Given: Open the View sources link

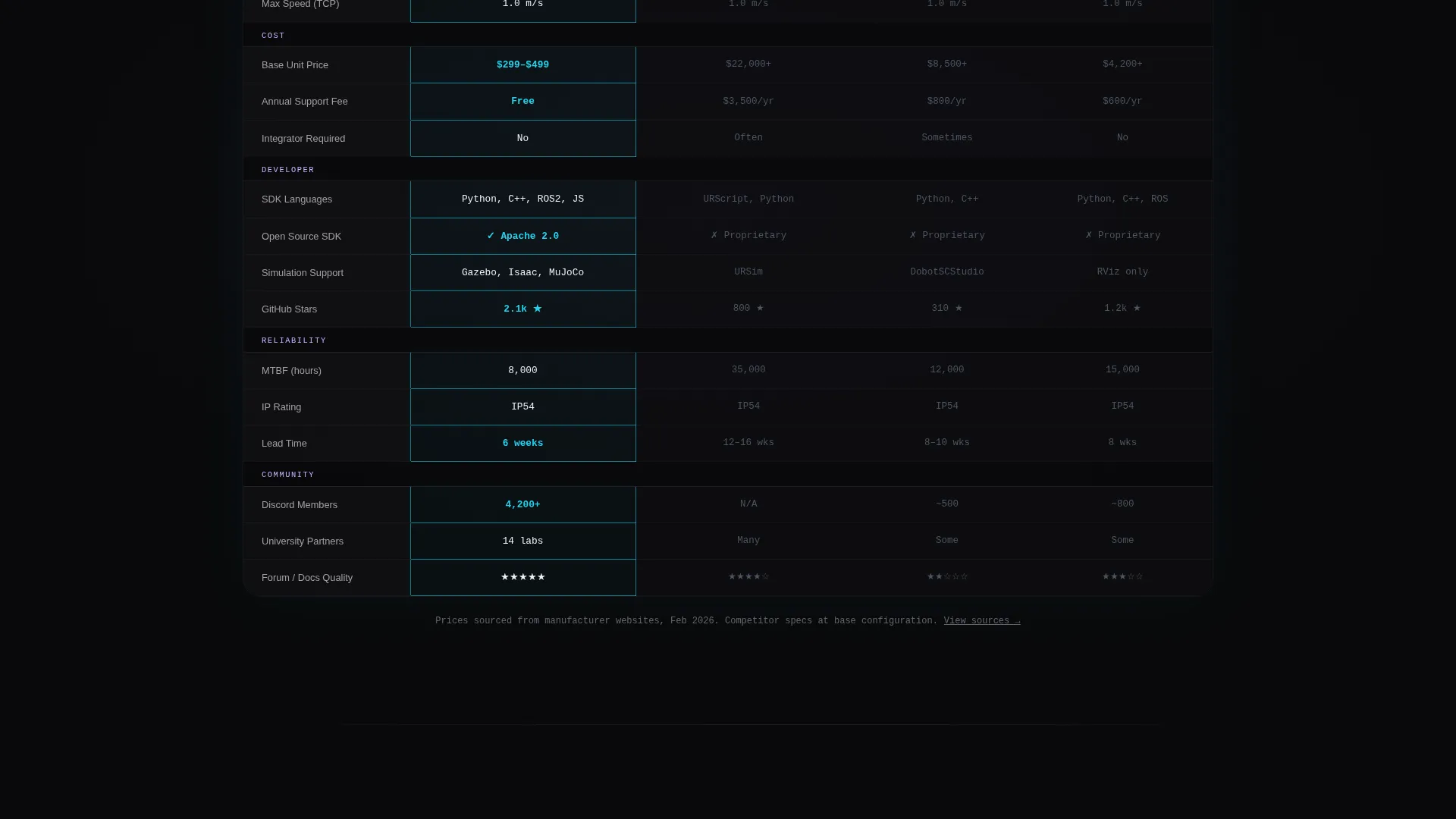Looking at the screenshot, I should click(x=981, y=621).
